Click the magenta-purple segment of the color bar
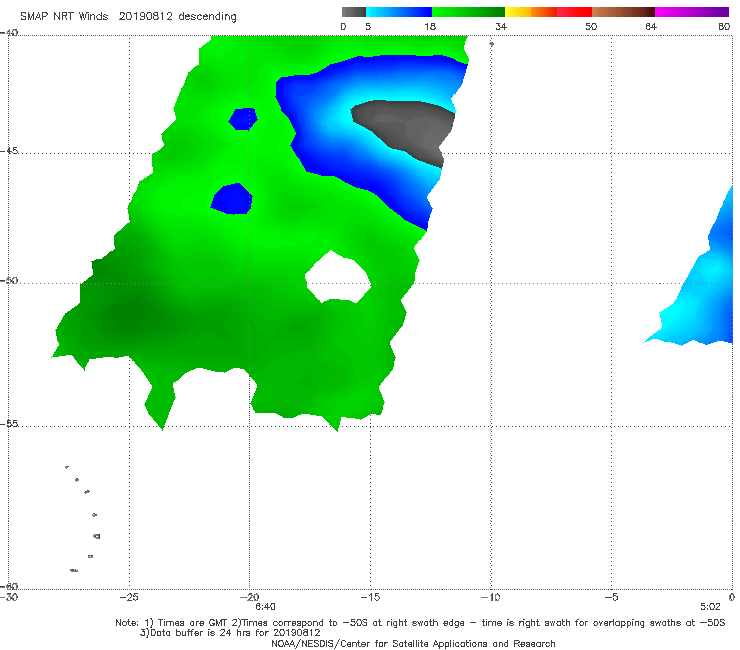Image resolution: width=740 pixels, height=650 pixels. (x=692, y=12)
